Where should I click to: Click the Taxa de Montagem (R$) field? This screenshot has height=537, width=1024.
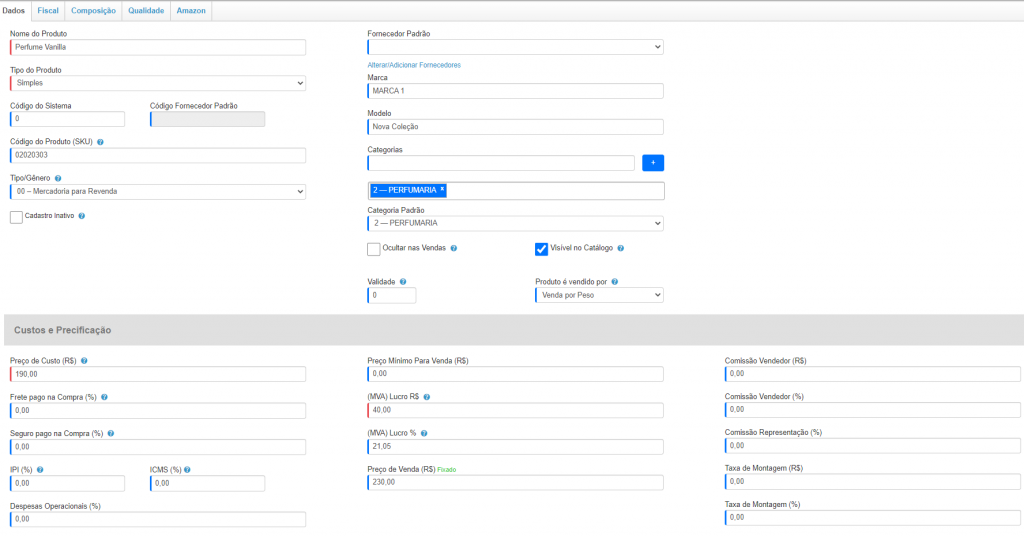[872, 481]
